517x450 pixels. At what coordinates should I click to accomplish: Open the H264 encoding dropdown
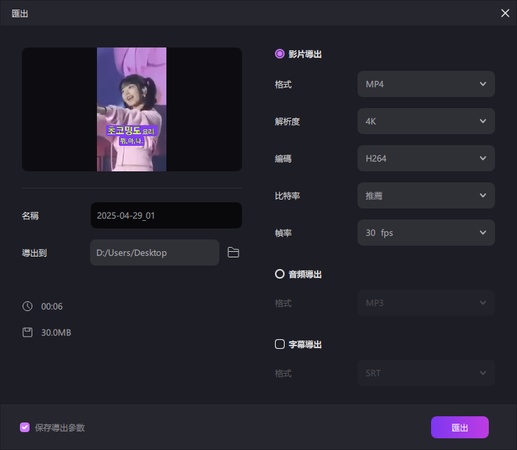[x=426, y=158]
